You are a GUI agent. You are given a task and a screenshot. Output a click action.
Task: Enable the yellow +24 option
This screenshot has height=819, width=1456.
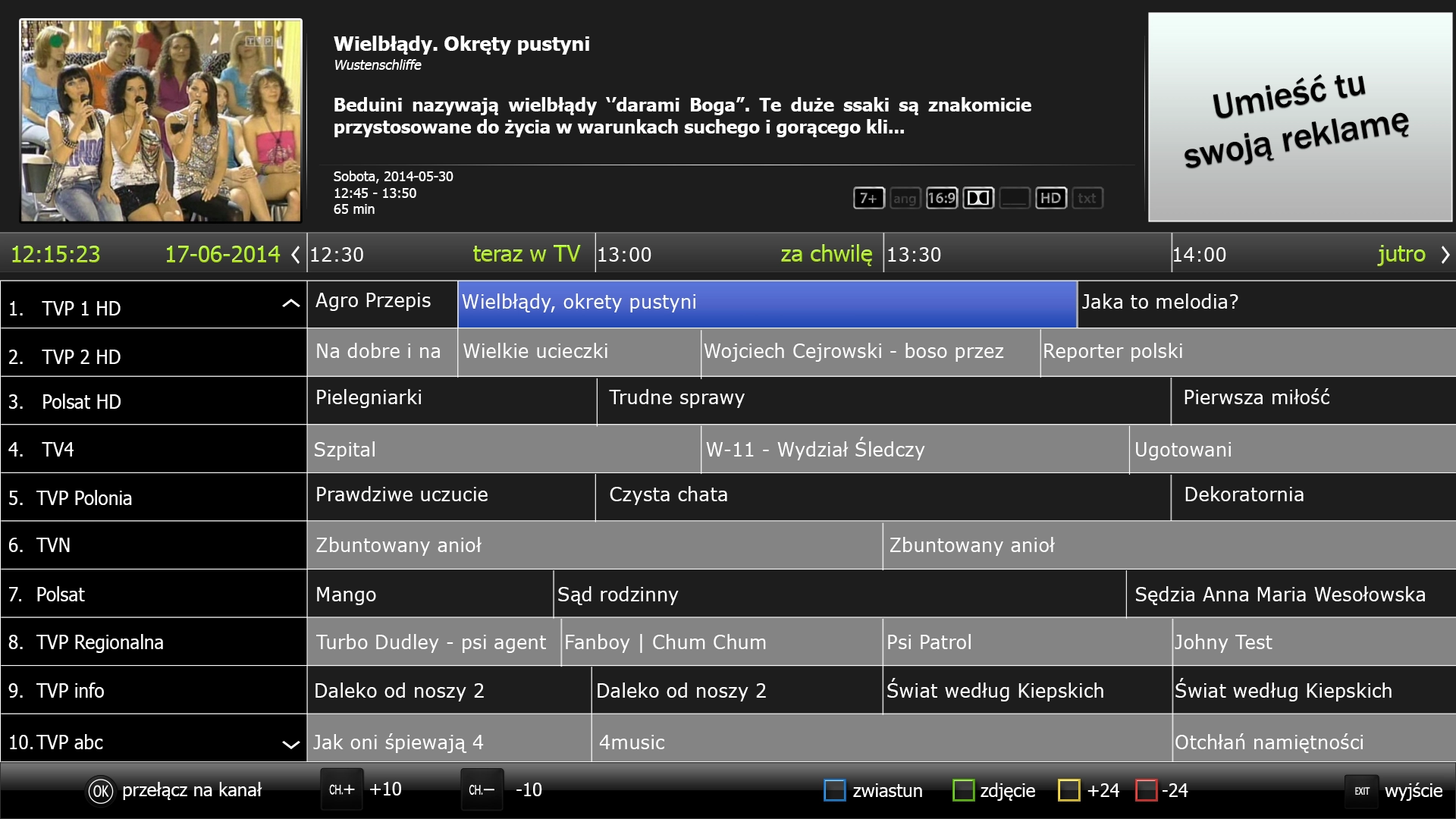click(x=1070, y=790)
